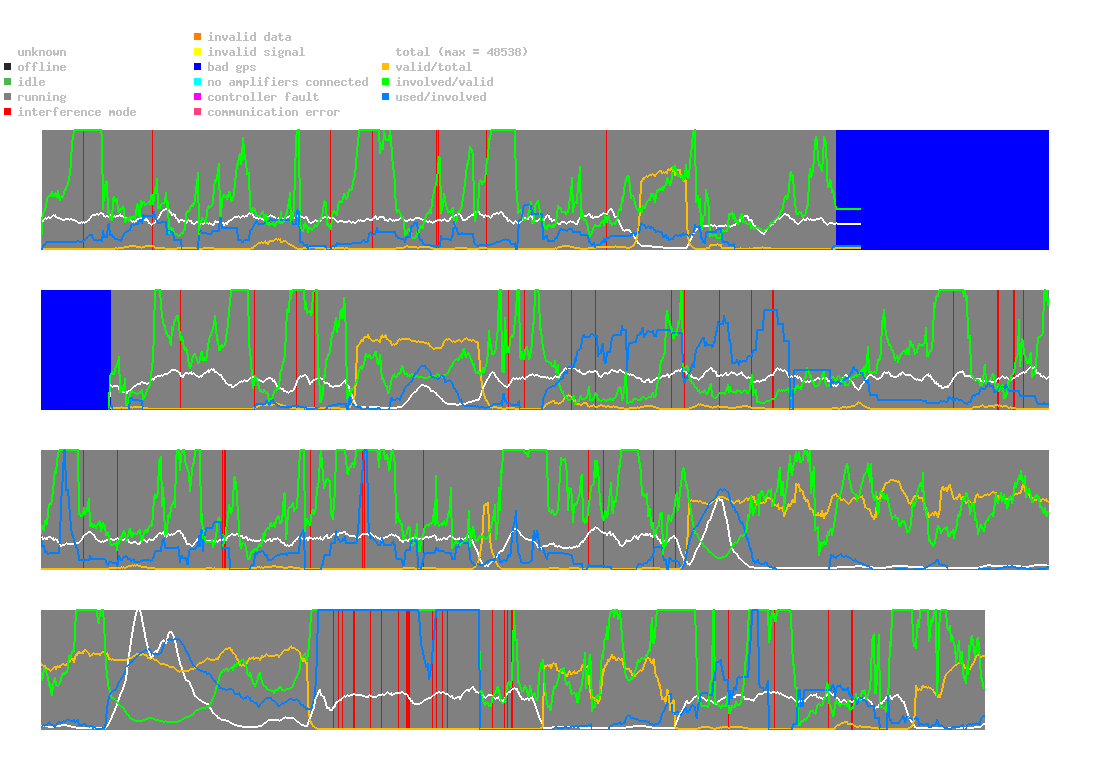Click the black offline legend swatch
This screenshot has width=1095, height=764.
8,67
